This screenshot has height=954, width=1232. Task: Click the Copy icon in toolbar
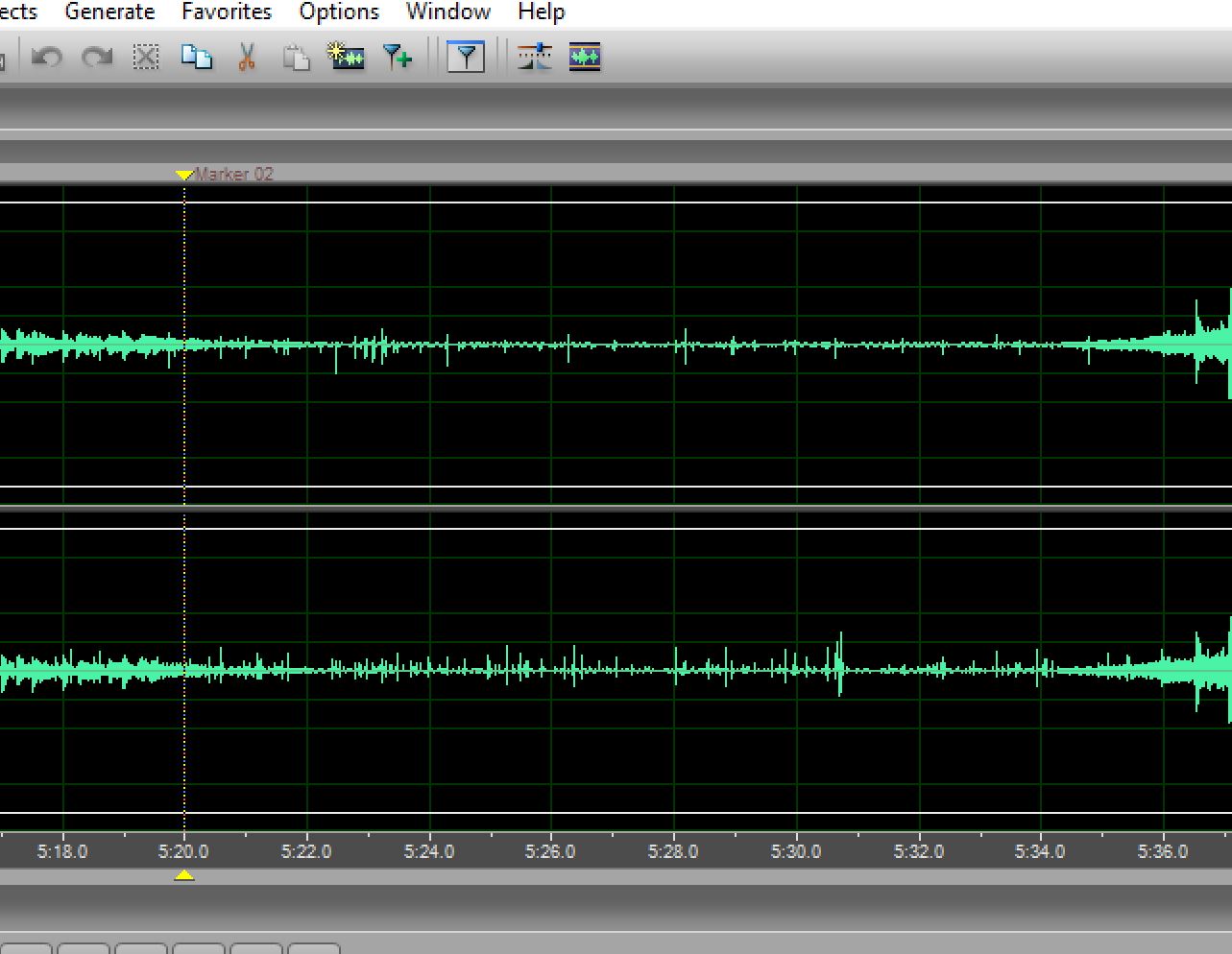(x=197, y=58)
